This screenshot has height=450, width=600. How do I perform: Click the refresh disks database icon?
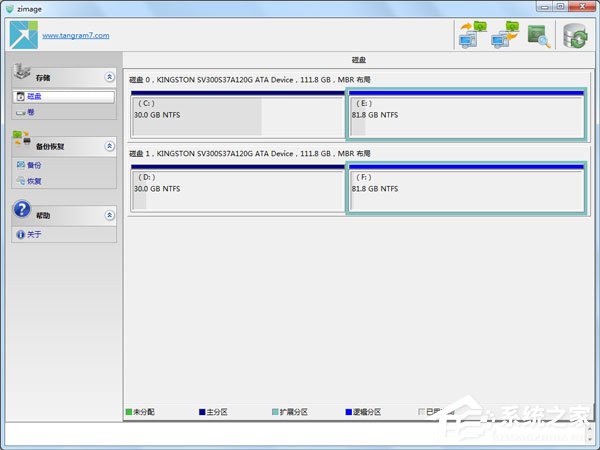[574, 35]
